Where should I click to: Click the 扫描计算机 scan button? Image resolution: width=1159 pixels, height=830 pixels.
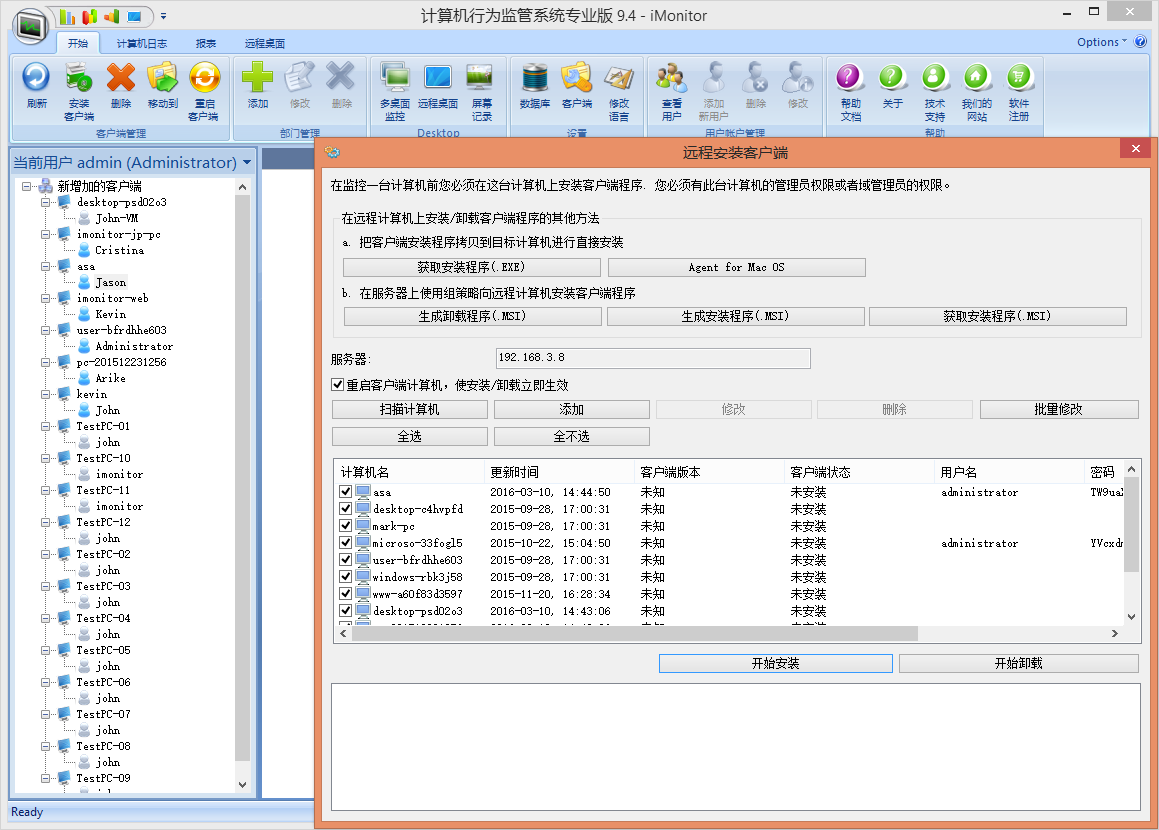point(409,409)
